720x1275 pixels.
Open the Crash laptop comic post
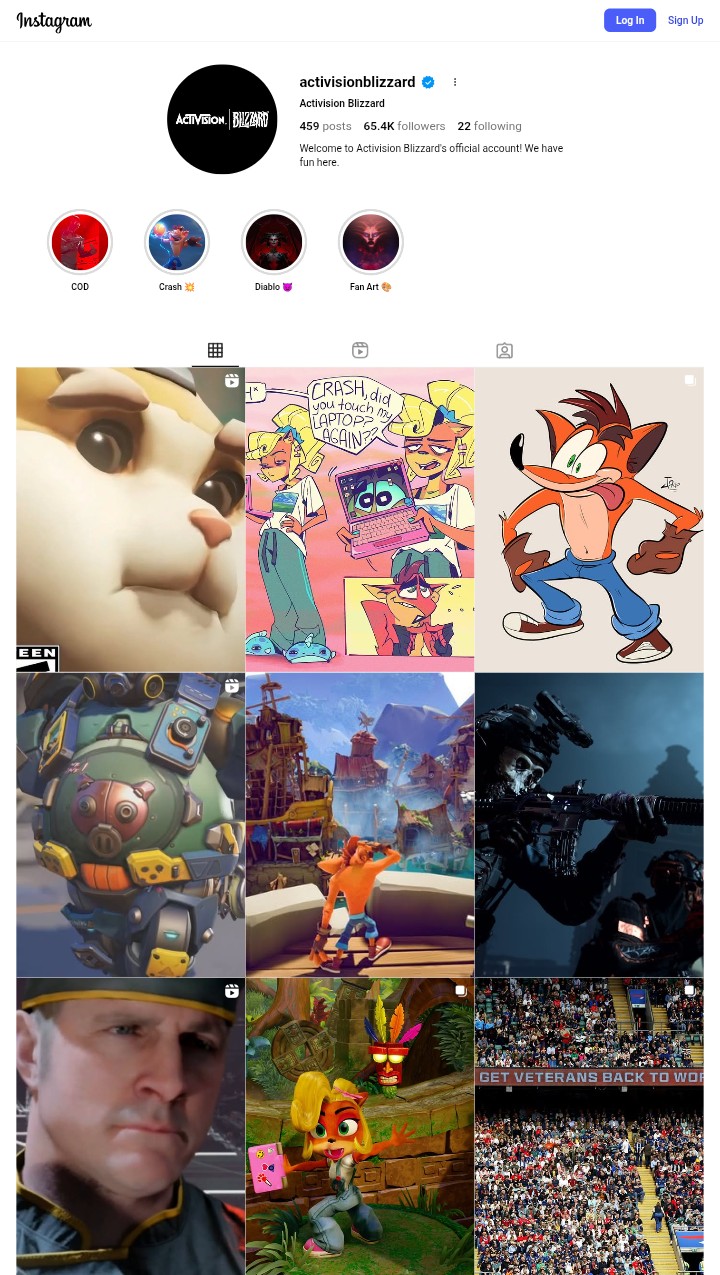(x=360, y=519)
